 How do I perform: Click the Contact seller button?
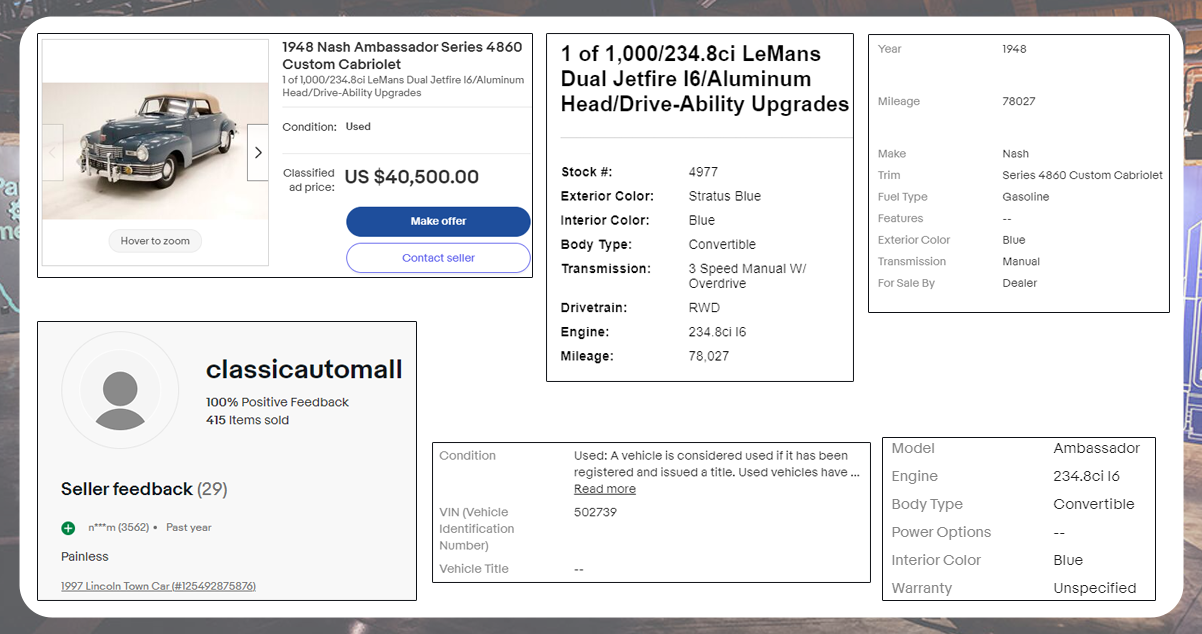(x=438, y=258)
